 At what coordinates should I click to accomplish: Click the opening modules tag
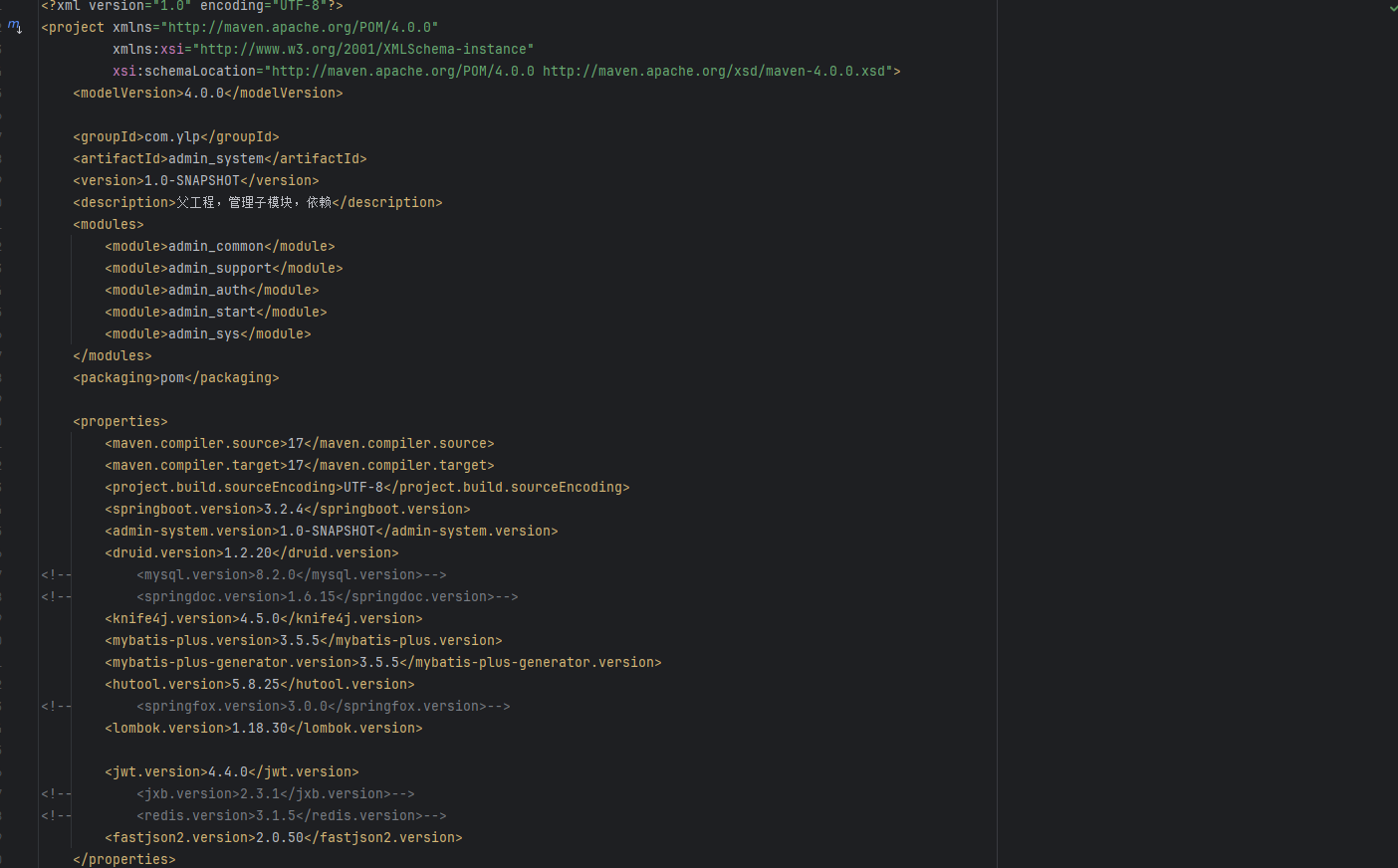(109, 224)
